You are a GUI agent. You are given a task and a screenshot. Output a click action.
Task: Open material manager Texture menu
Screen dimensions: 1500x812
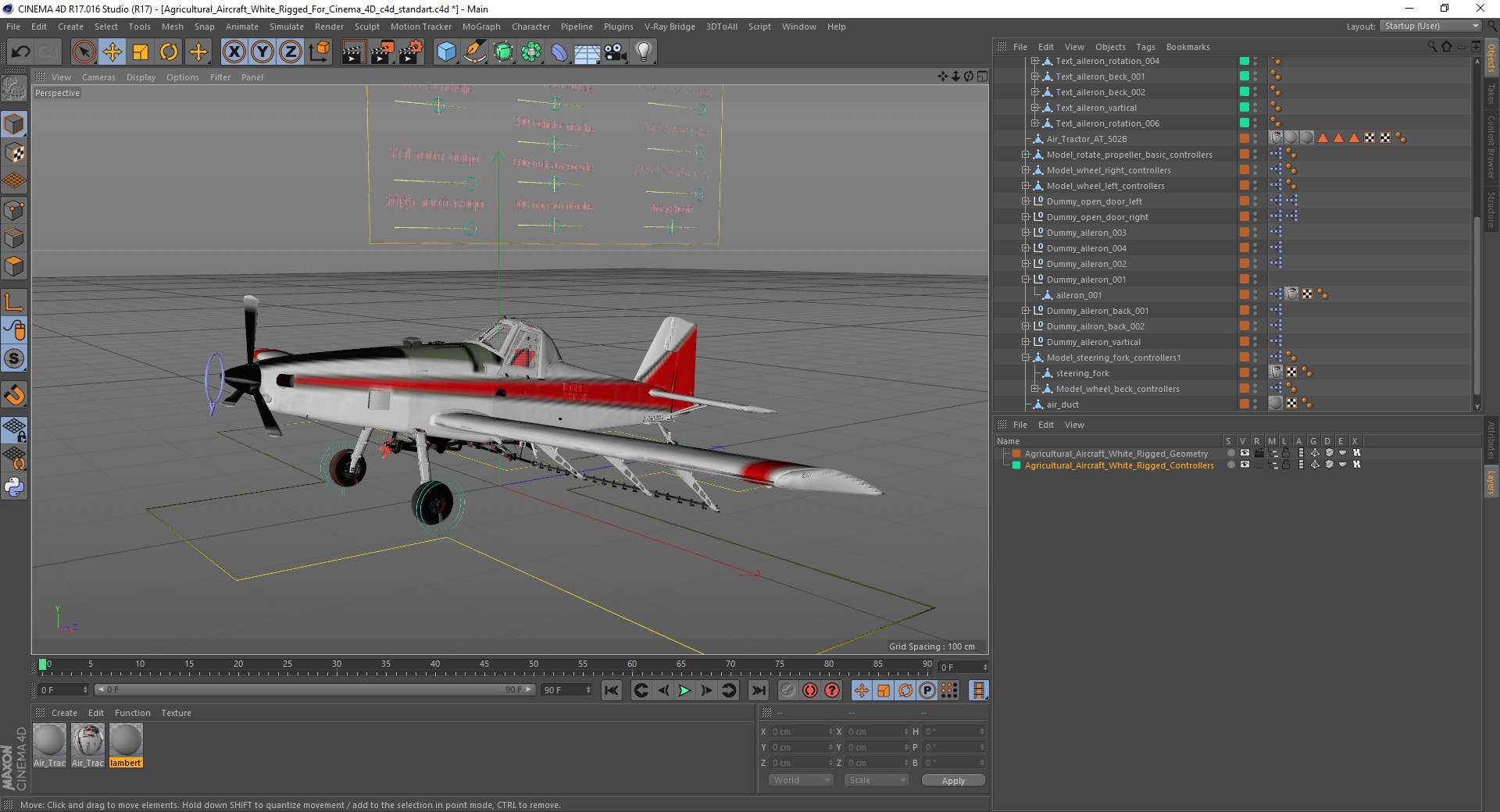tap(176, 713)
